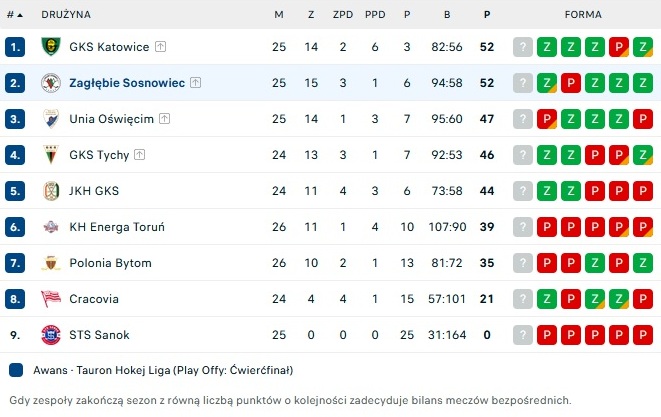Click the FORMA column header
The height and width of the screenshot is (417, 661).
click(x=583, y=15)
